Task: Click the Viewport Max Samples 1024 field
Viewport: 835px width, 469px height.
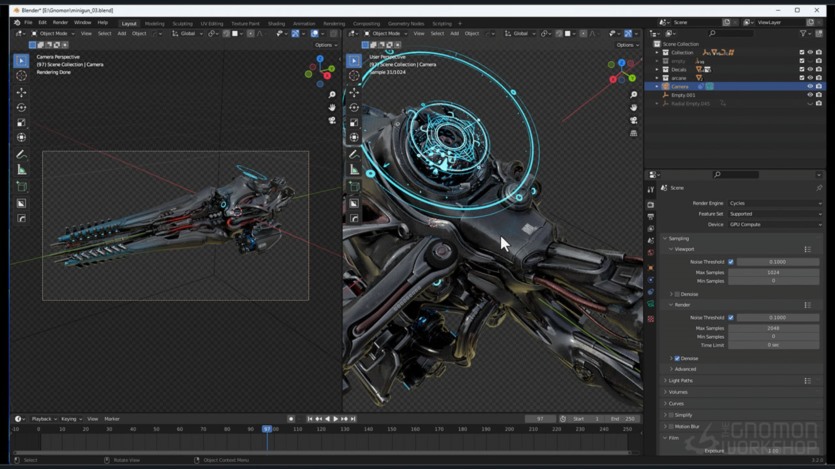Action: pyautogui.click(x=773, y=273)
